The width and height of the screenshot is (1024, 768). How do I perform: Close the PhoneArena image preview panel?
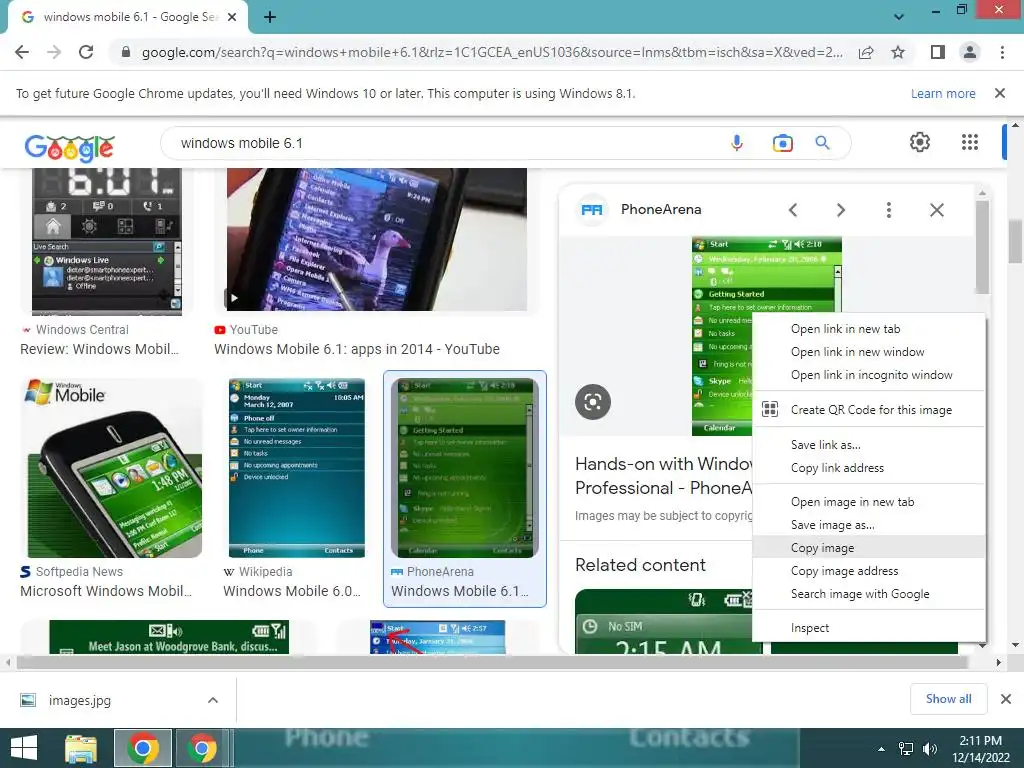[x=936, y=210]
